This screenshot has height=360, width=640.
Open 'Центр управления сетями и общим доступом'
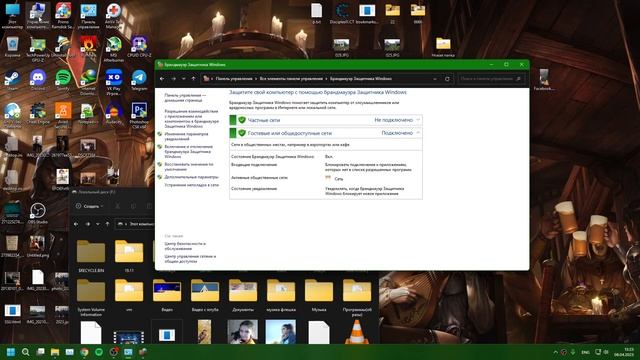coord(190,259)
